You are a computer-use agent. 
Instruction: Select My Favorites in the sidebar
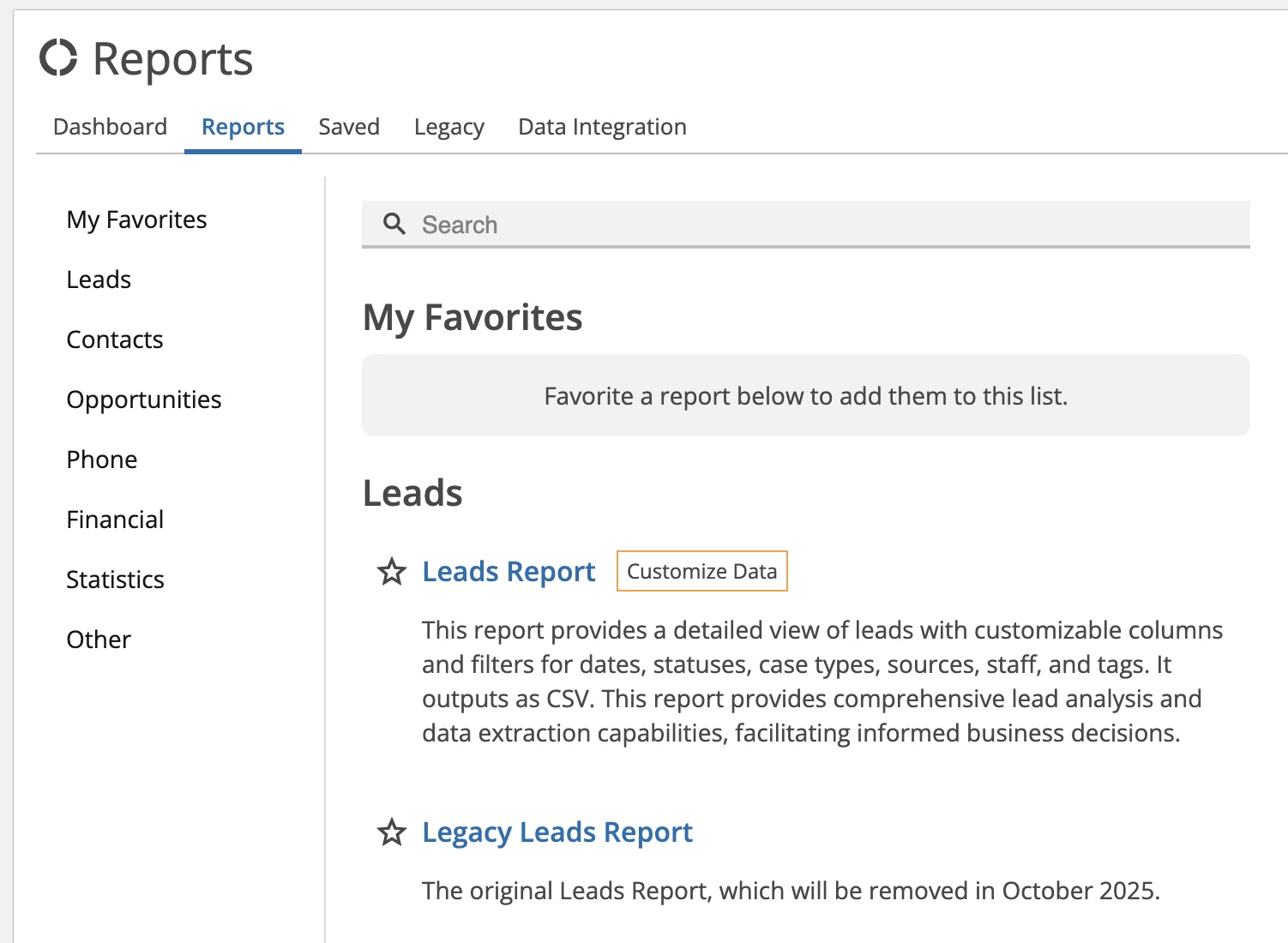pyautogui.click(x=136, y=219)
